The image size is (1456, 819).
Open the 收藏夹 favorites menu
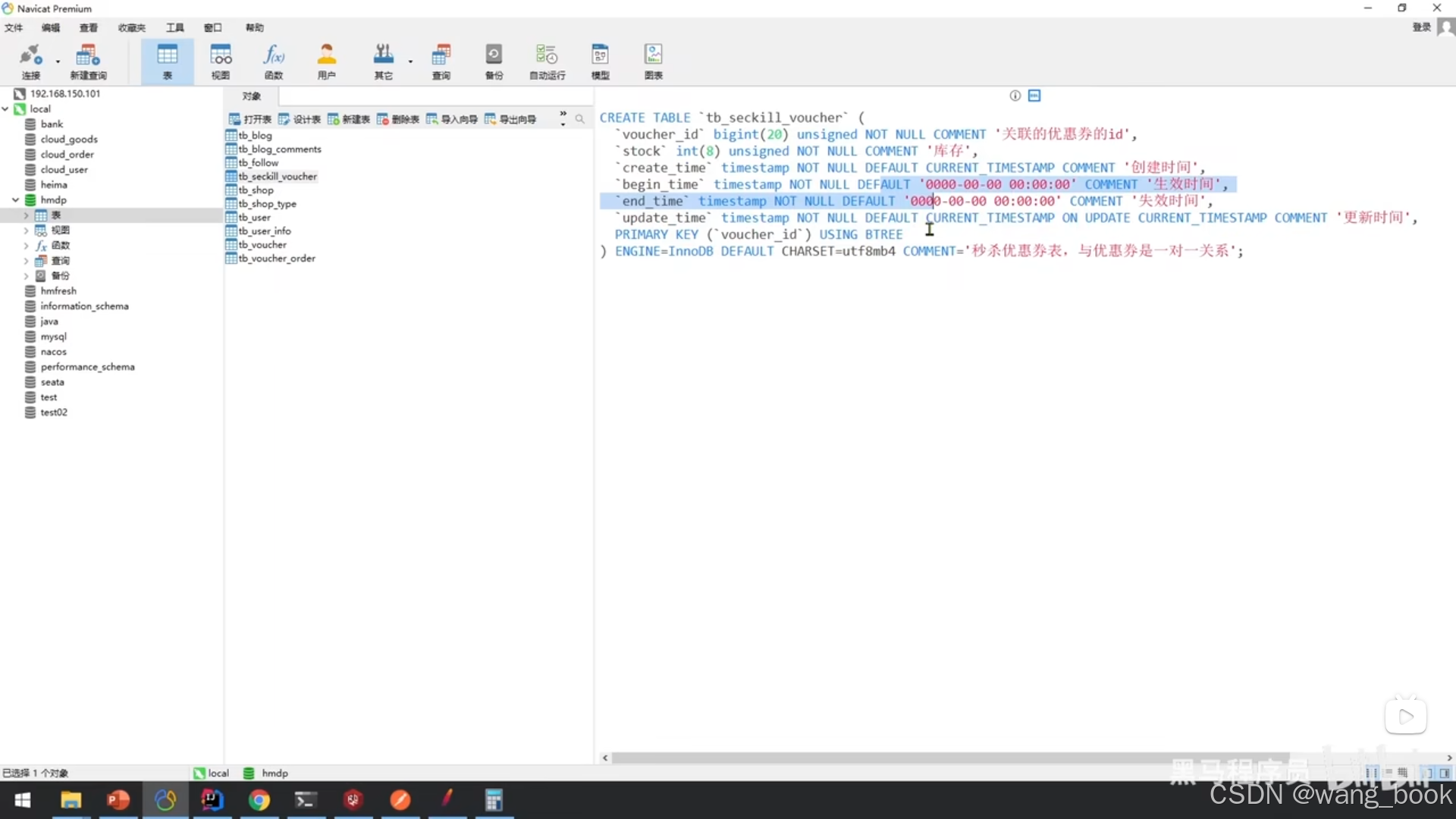(131, 28)
